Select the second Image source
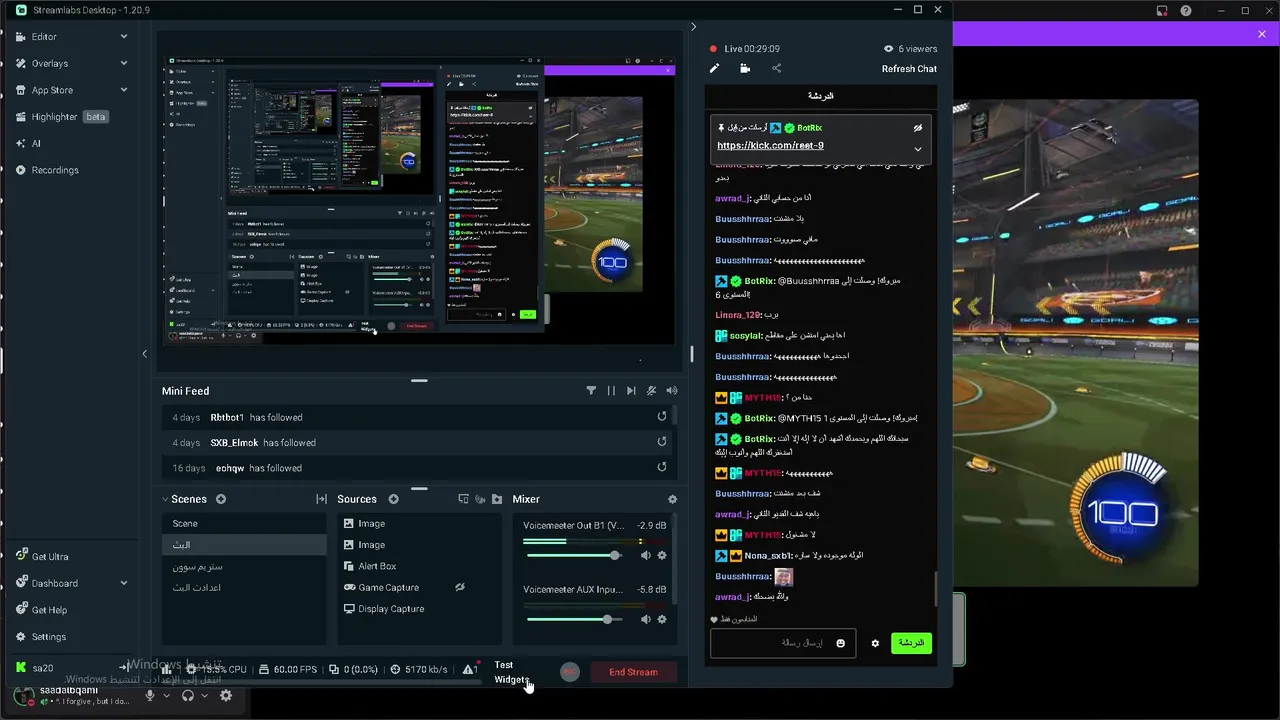The width and height of the screenshot is (1280, 720). pyautogui.click(x=419, y=545)
